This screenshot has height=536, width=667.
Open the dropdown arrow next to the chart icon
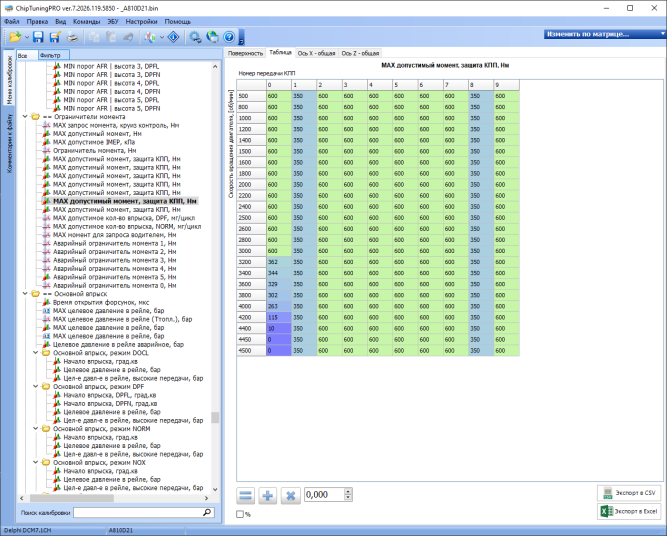pyautogui.click(x=162, y=37)
